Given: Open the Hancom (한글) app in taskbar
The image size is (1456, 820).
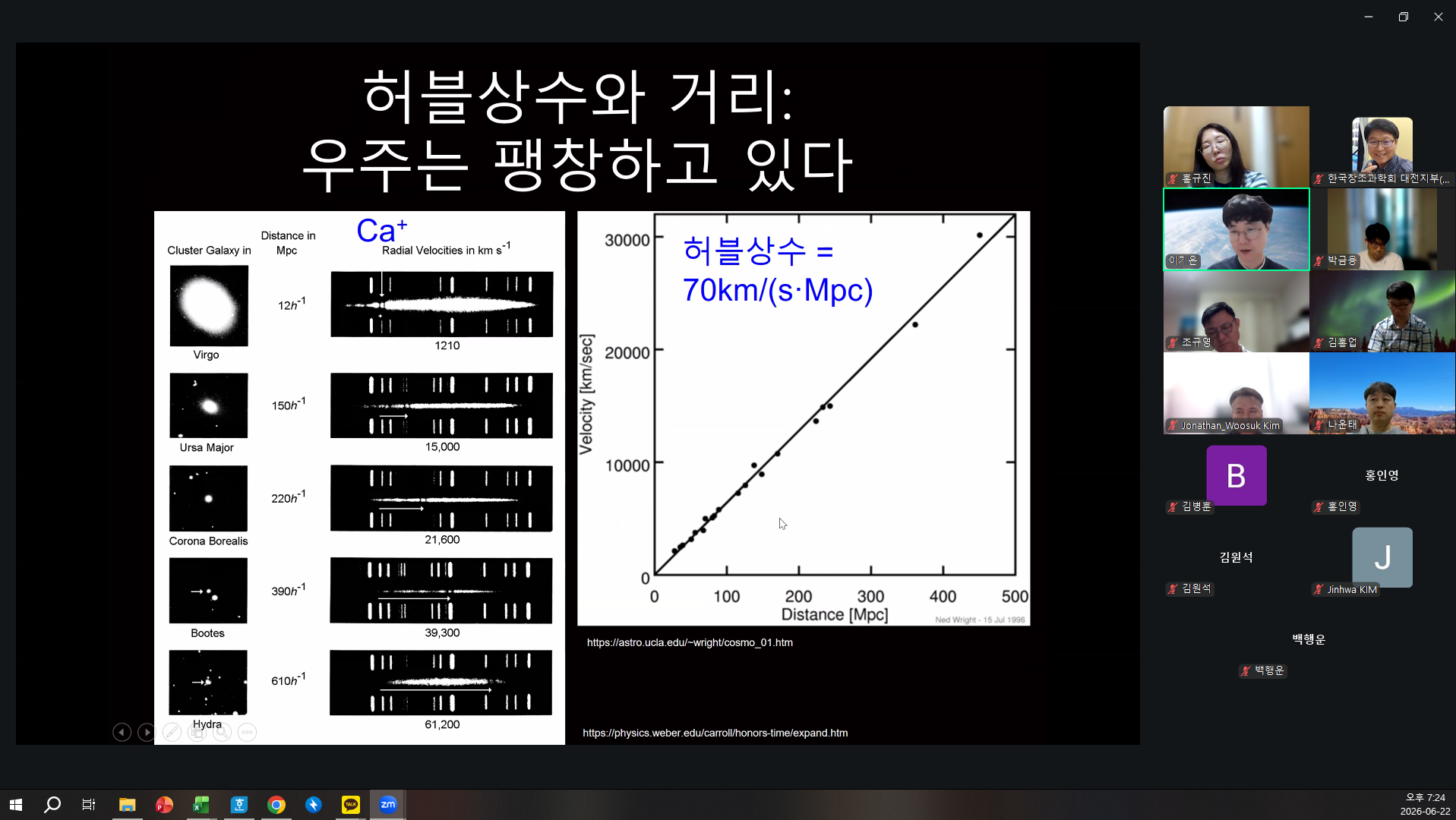Looking at the screenshot, I should coord(238,804).
